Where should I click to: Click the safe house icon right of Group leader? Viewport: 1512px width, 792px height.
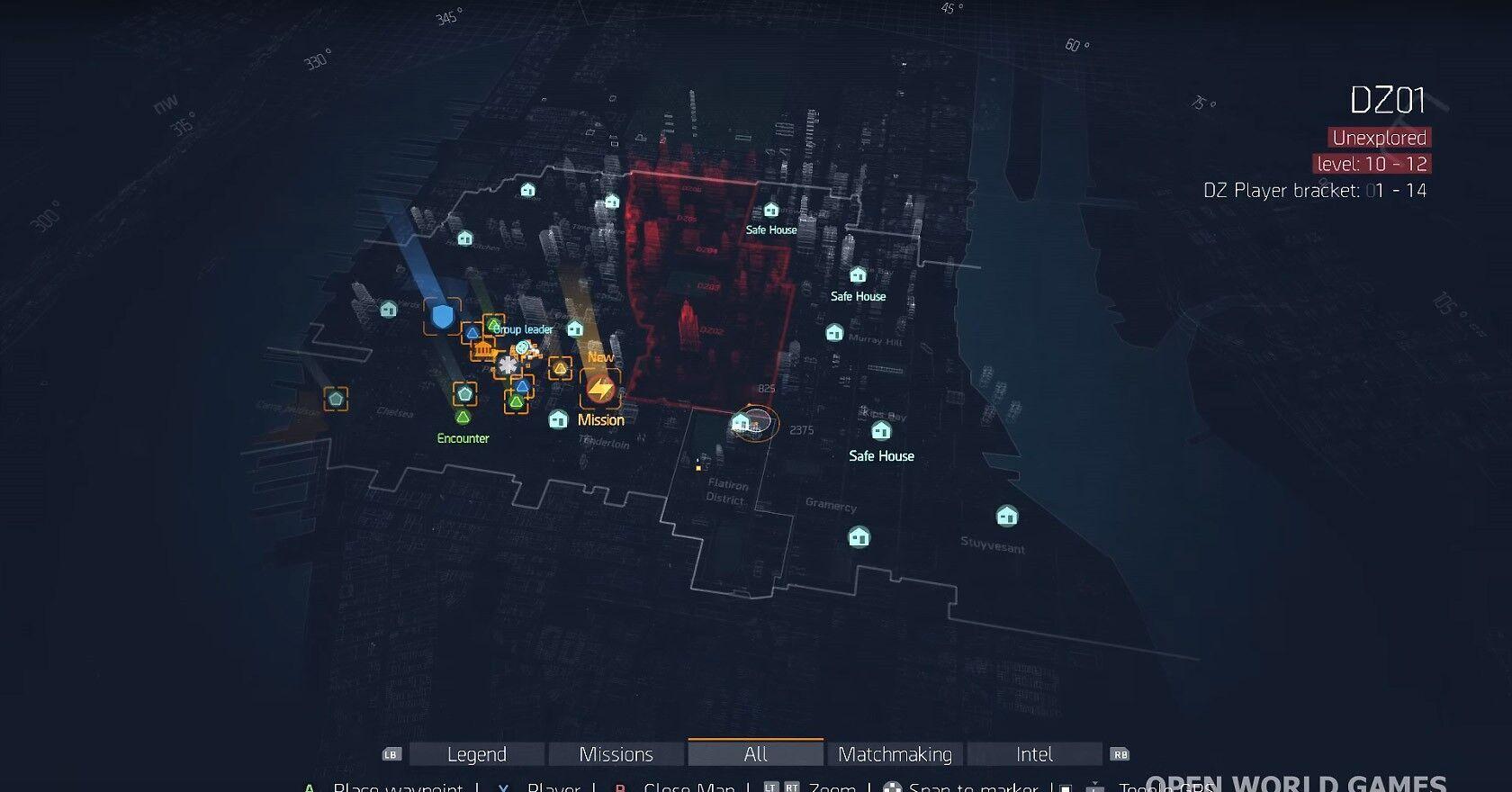pyautogui.click(x=575, y=328)
